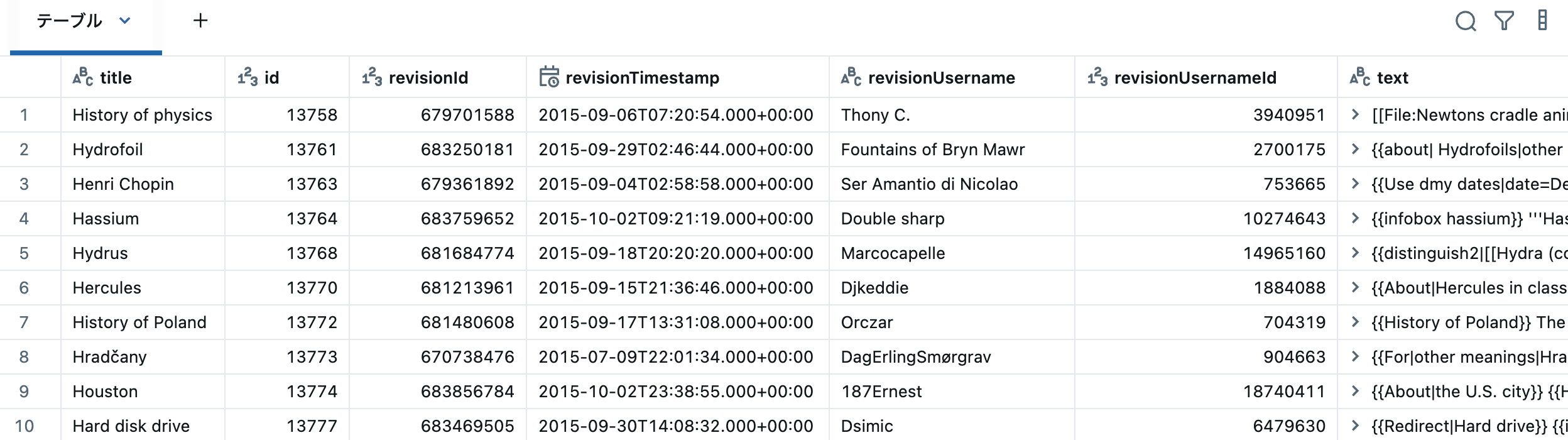
Task: Click the search icon above the table
Action: coord(1466,21)
